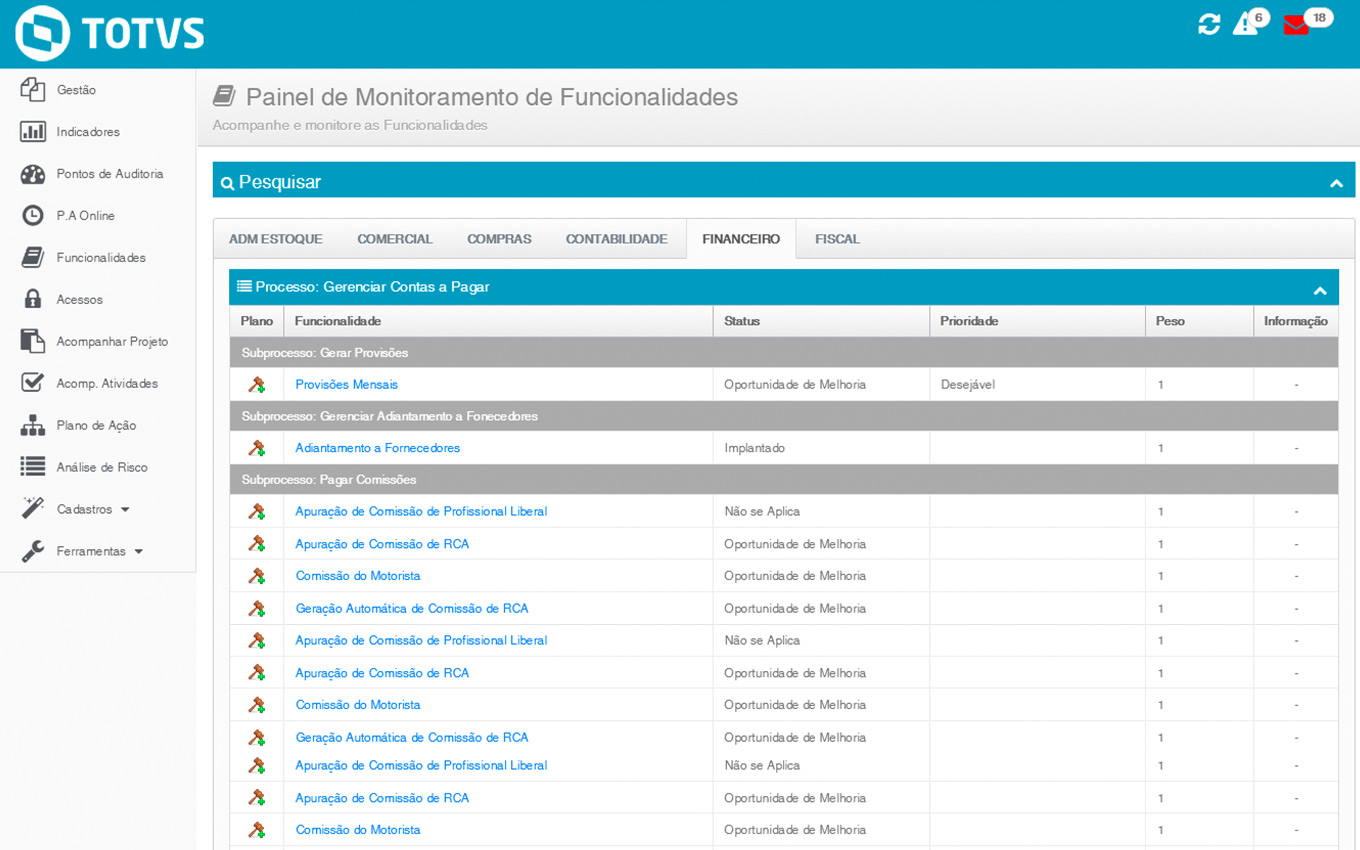This screenshot has height=850, width=1360.
Task: Open the Adiantamento a Fornecedores link
Action: coord(377,448)
